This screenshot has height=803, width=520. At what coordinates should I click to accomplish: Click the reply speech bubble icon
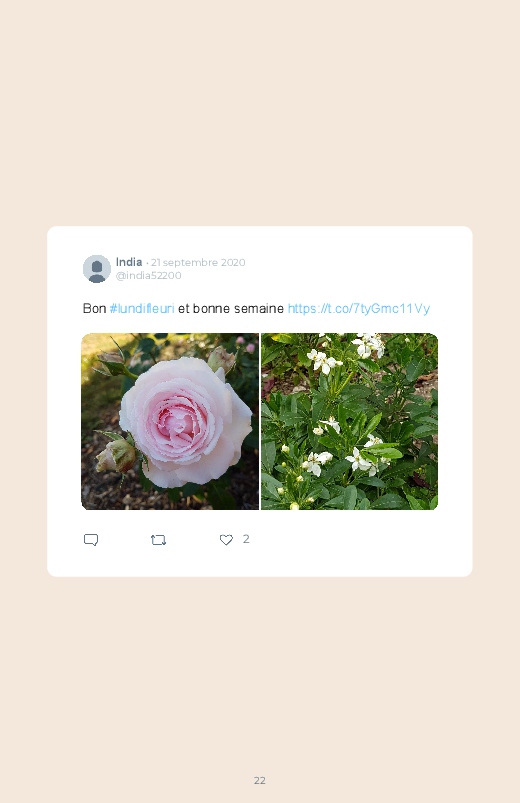pos(91,540)
